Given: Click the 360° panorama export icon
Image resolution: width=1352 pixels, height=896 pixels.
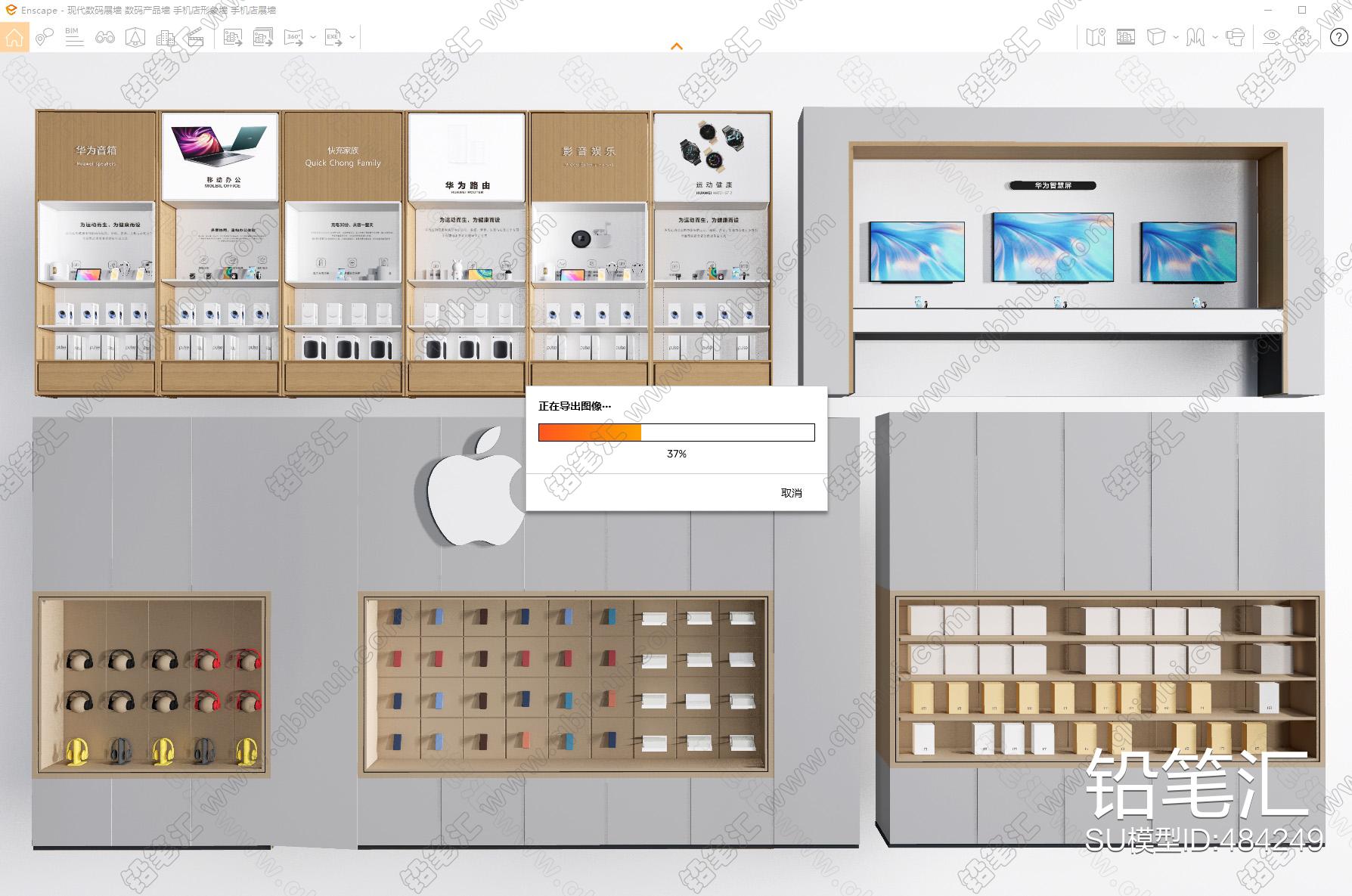Looking at the screenshot, I should (x=293, y=37).
